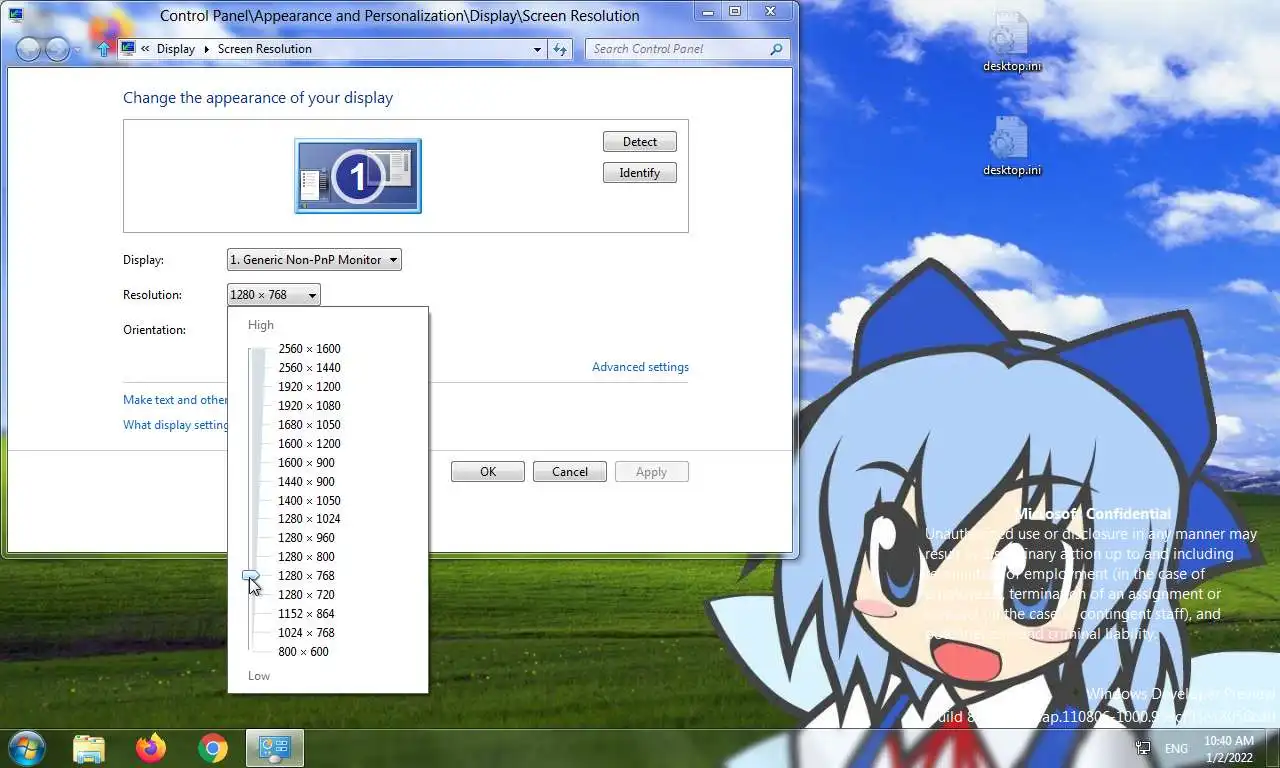Launch Firefox from the taskbar
Viewport: 1280px width, 768px height.
[151, 748]
